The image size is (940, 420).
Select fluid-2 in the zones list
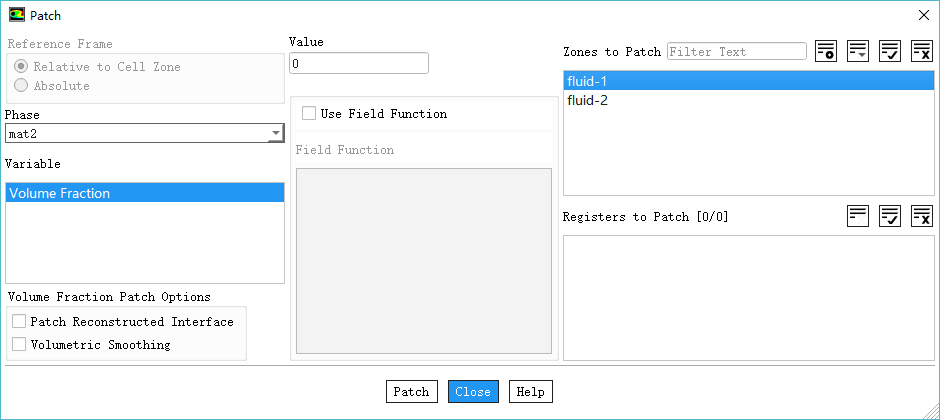587,101
